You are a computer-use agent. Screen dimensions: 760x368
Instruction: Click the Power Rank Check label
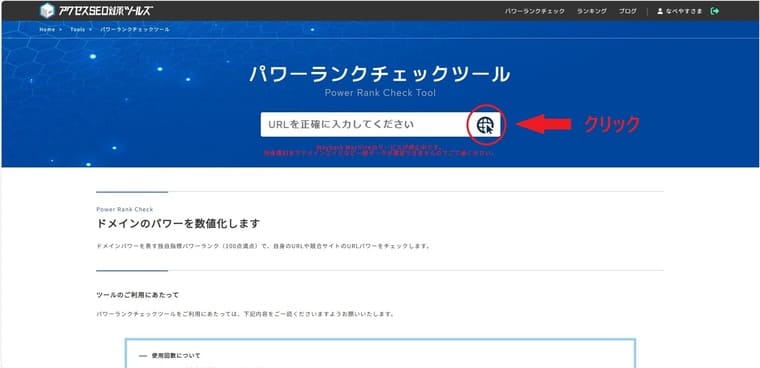click(125, 209)
